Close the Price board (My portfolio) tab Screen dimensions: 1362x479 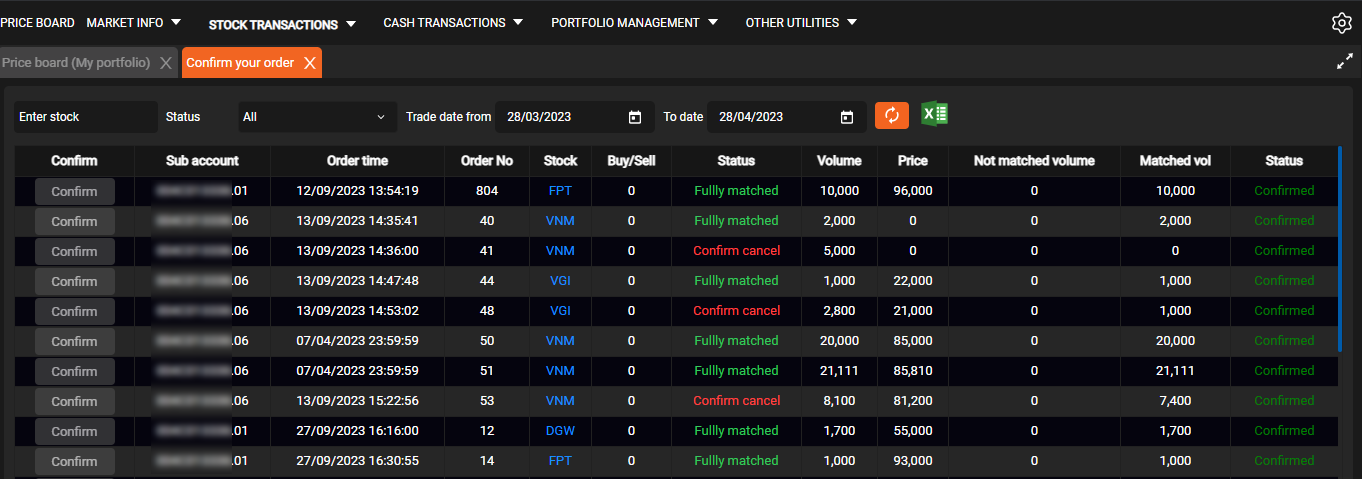point(166,63)
